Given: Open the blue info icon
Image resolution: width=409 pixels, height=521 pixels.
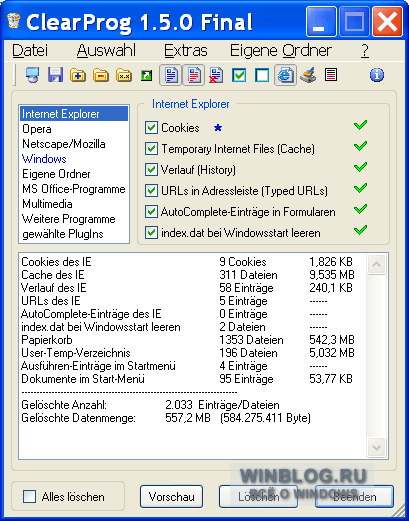Looking at the screenshot, I should (377, 75).
